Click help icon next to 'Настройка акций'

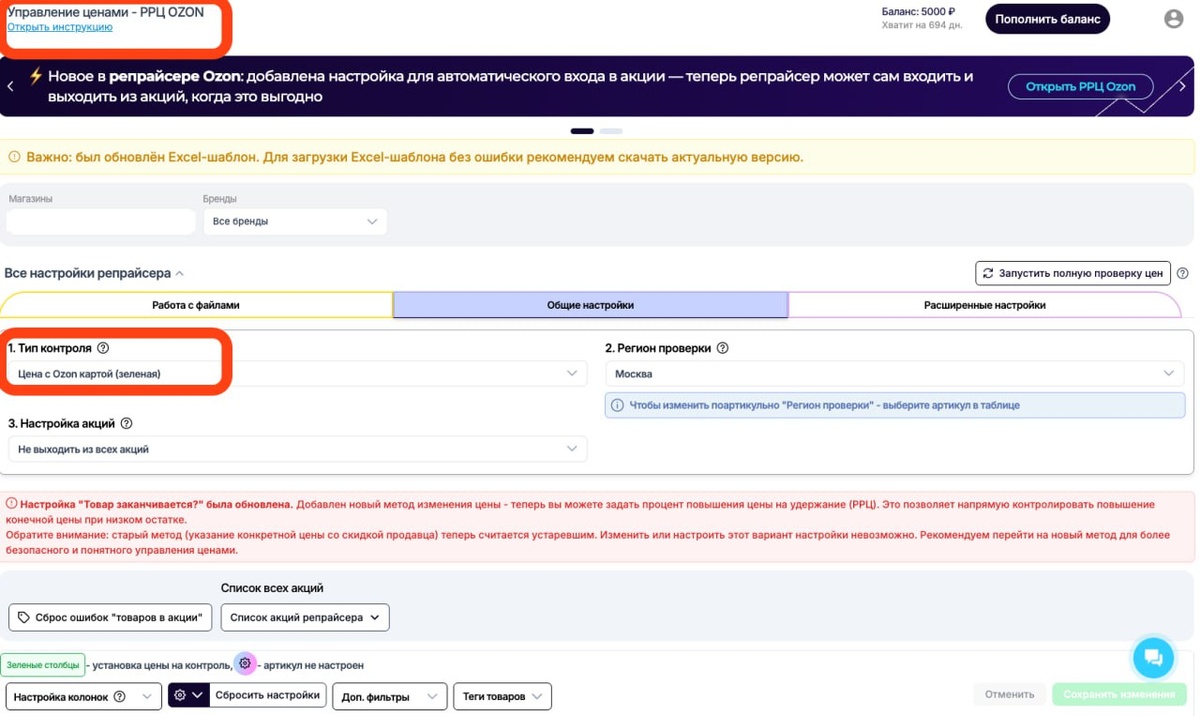pos(126,424)
